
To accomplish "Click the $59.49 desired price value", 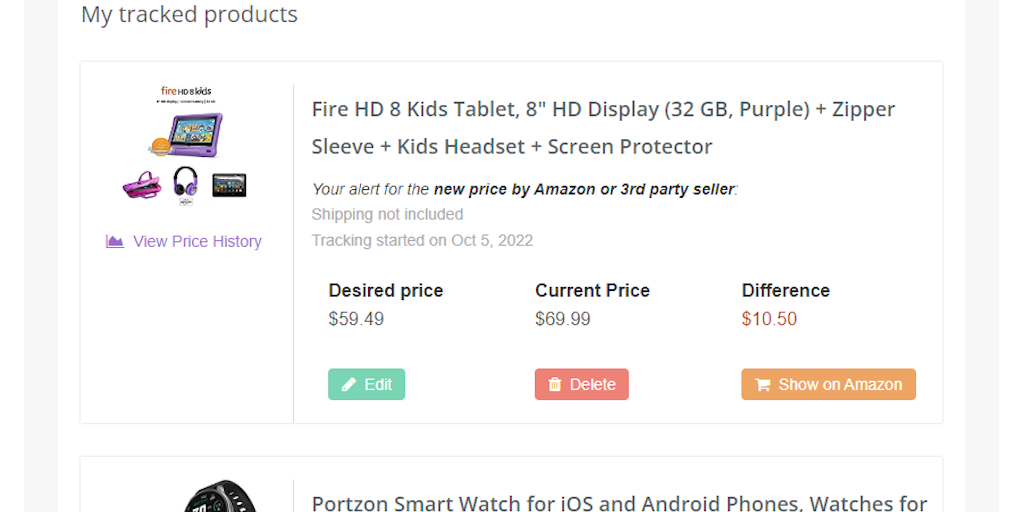I will click(356, 319).
